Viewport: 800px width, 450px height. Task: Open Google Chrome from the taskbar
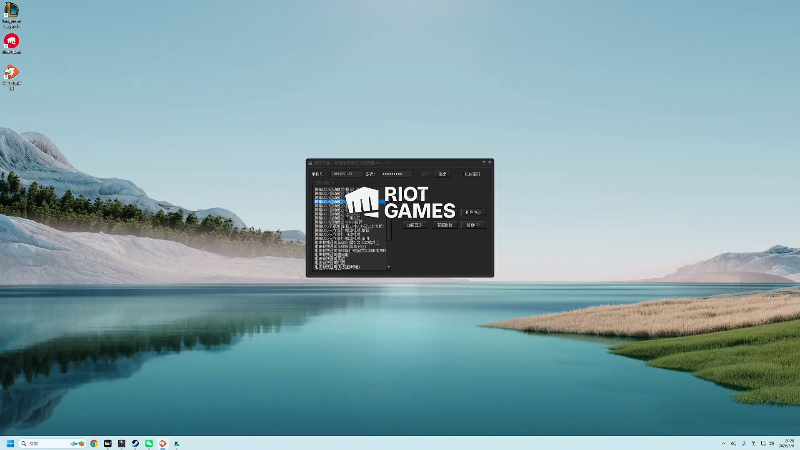coord(94,443)
